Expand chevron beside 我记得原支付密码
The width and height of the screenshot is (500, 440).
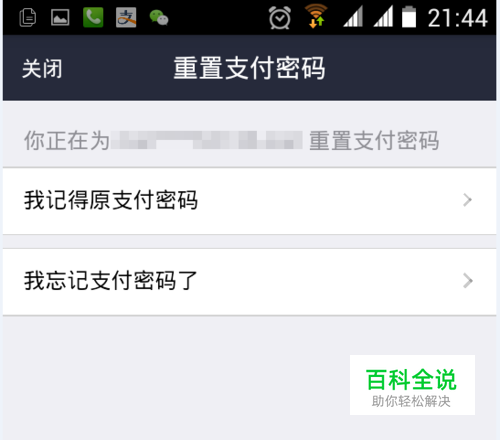pyautogui.click(x=468, y=200)
